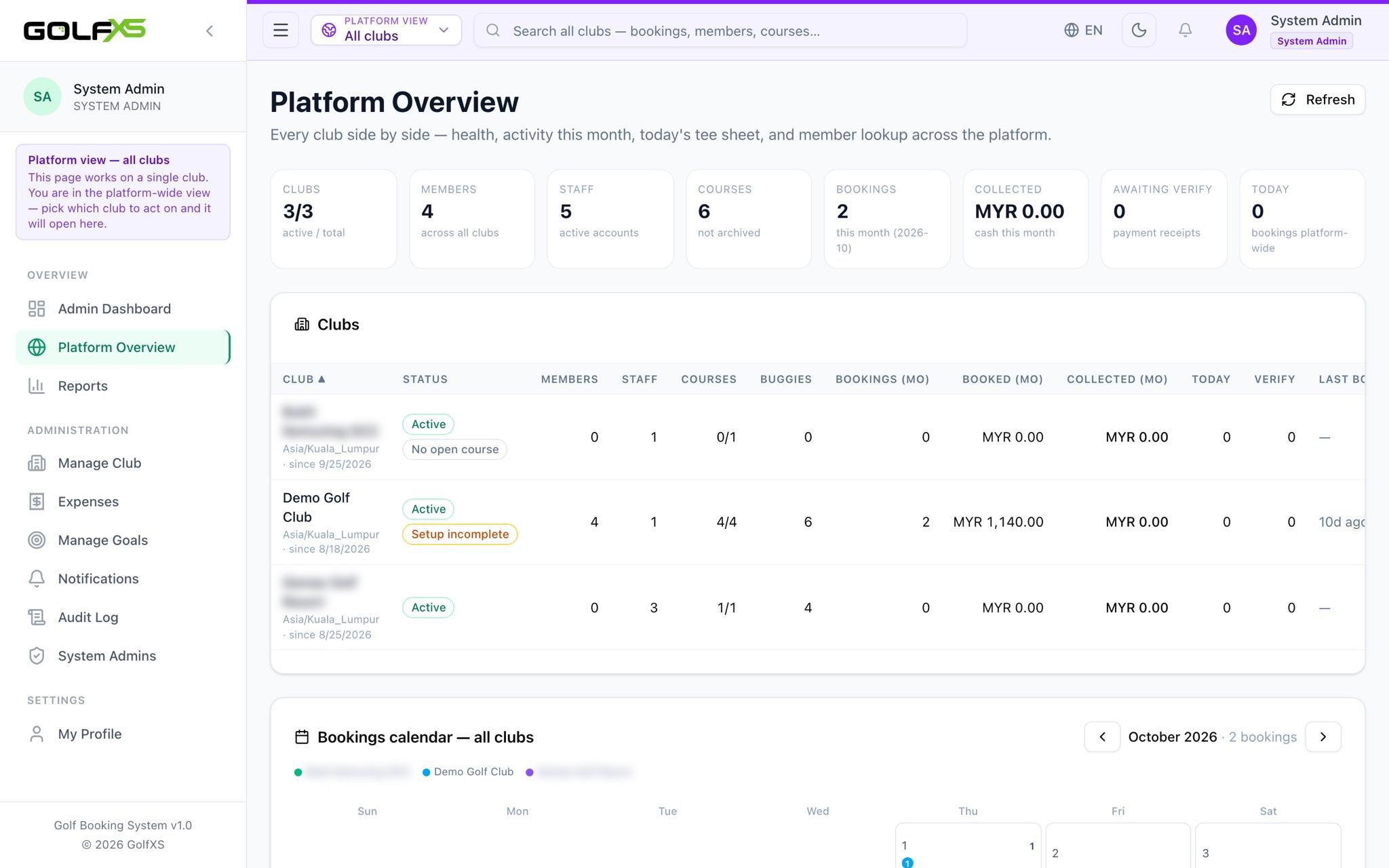Screen dimensions: 1389x868
Task: Collapse the sidebar with the chevron arrow
Action: 210,31
